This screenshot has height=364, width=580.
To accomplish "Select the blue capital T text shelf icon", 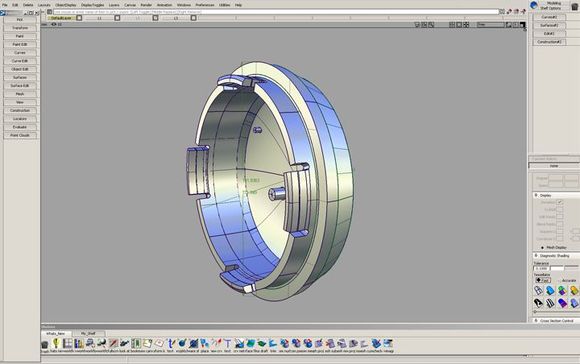I will point(227,344).
